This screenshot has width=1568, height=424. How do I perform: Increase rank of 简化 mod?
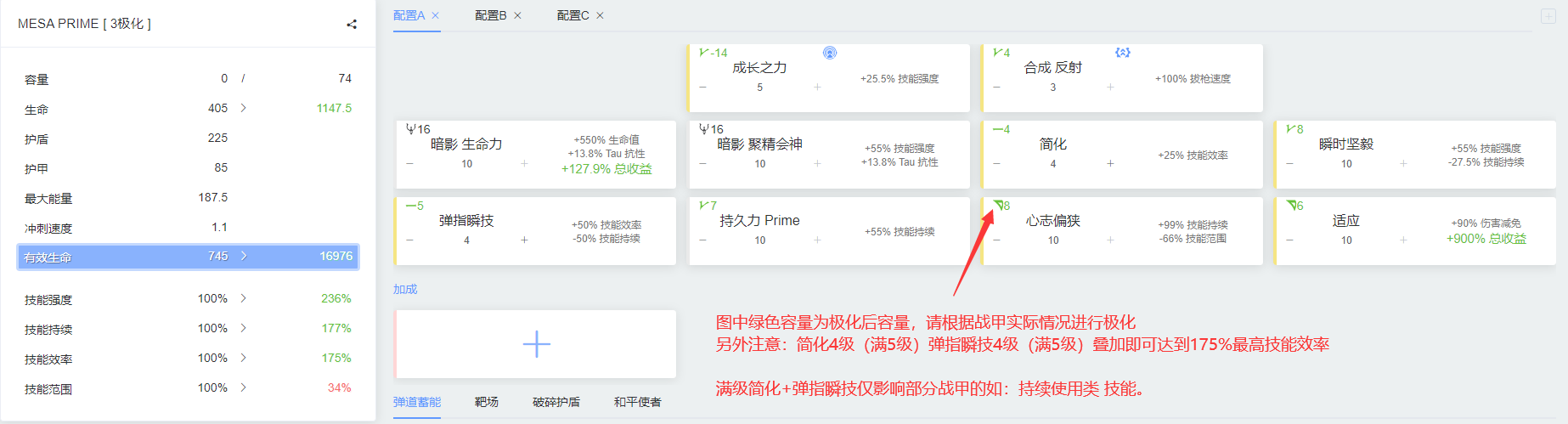click(1110, 164)
